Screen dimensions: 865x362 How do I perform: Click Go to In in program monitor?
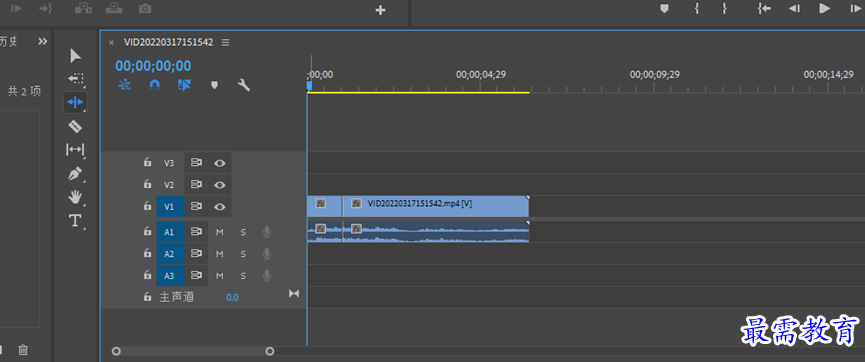pos(763,8)
